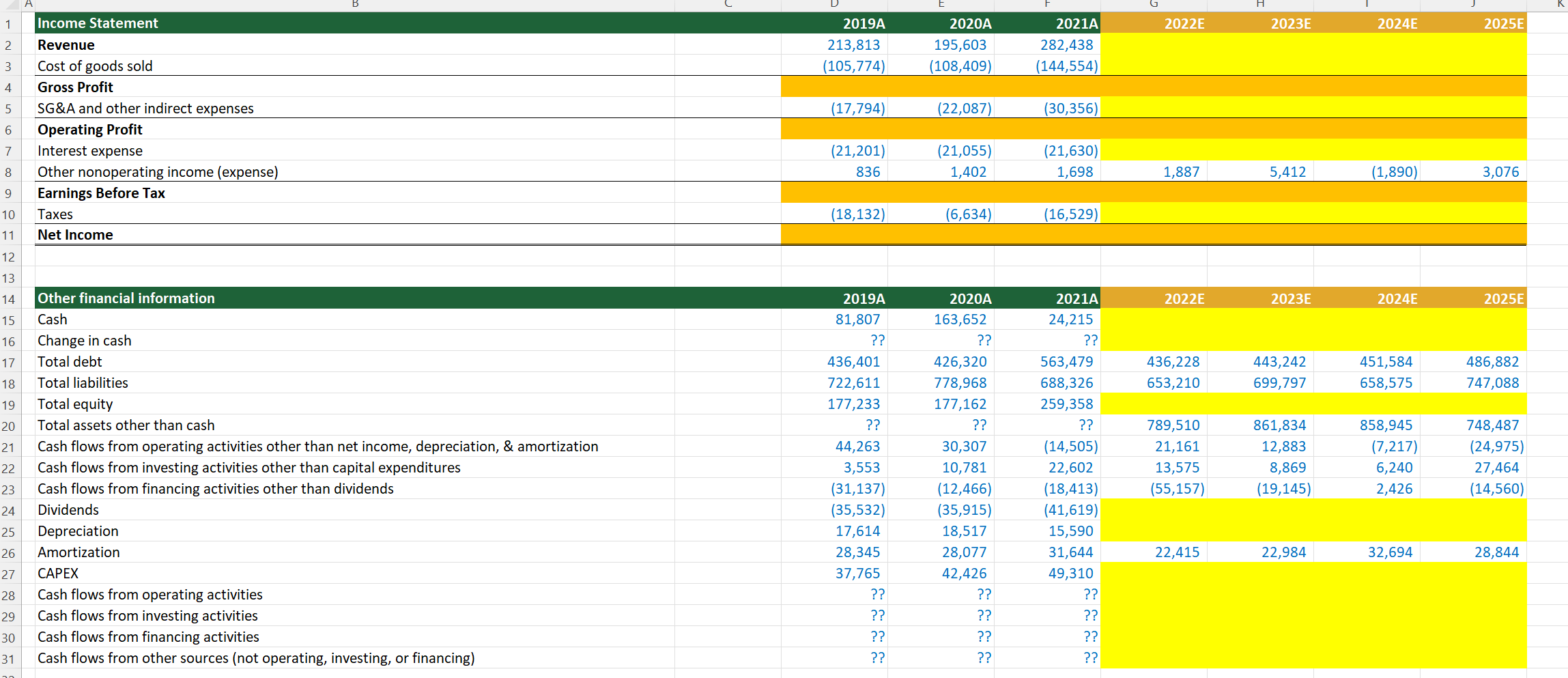This screenshot has height=678, width=1568.
Task: Click the 2023E nonoperating income value 5,412
Action: tap(1287, 172)
